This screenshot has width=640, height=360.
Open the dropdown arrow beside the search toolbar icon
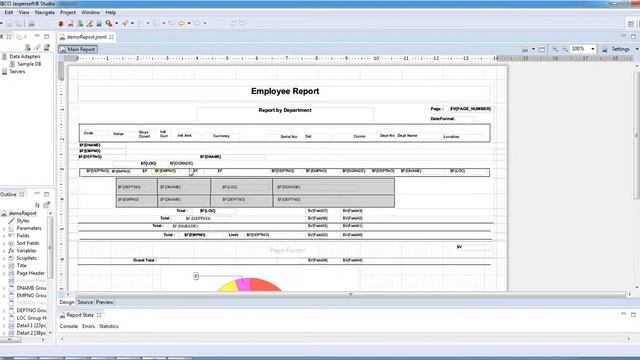116,24
